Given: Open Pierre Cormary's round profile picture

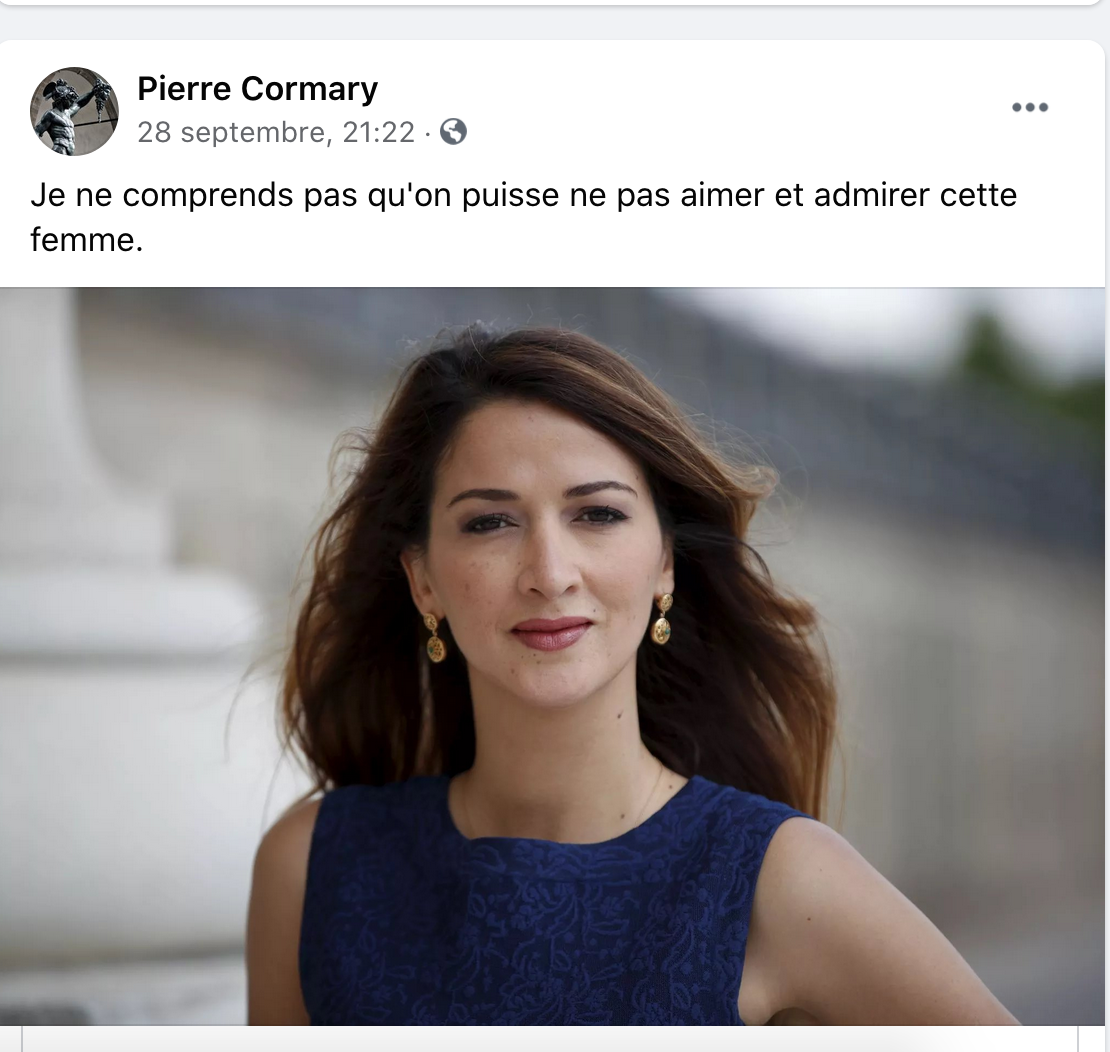Looking at the screenshot, I should [x=74, y=111].
